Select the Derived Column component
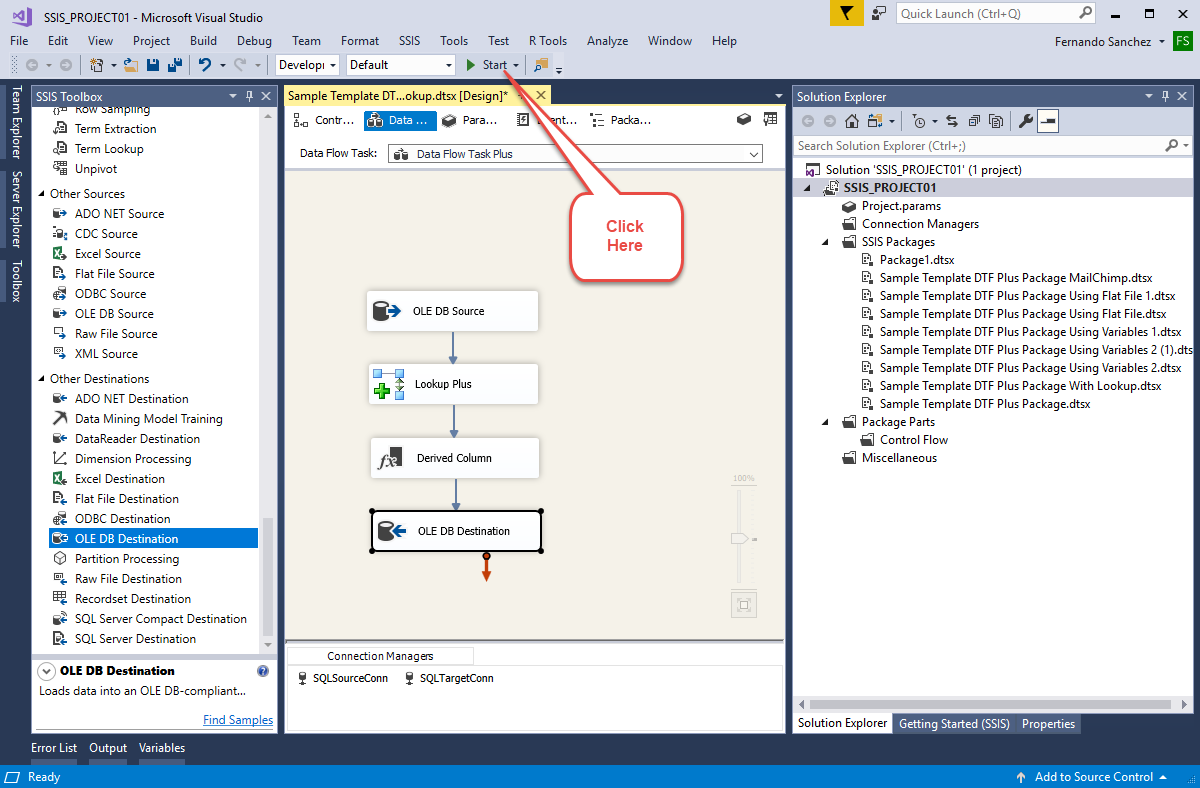 tap(455, 458)
